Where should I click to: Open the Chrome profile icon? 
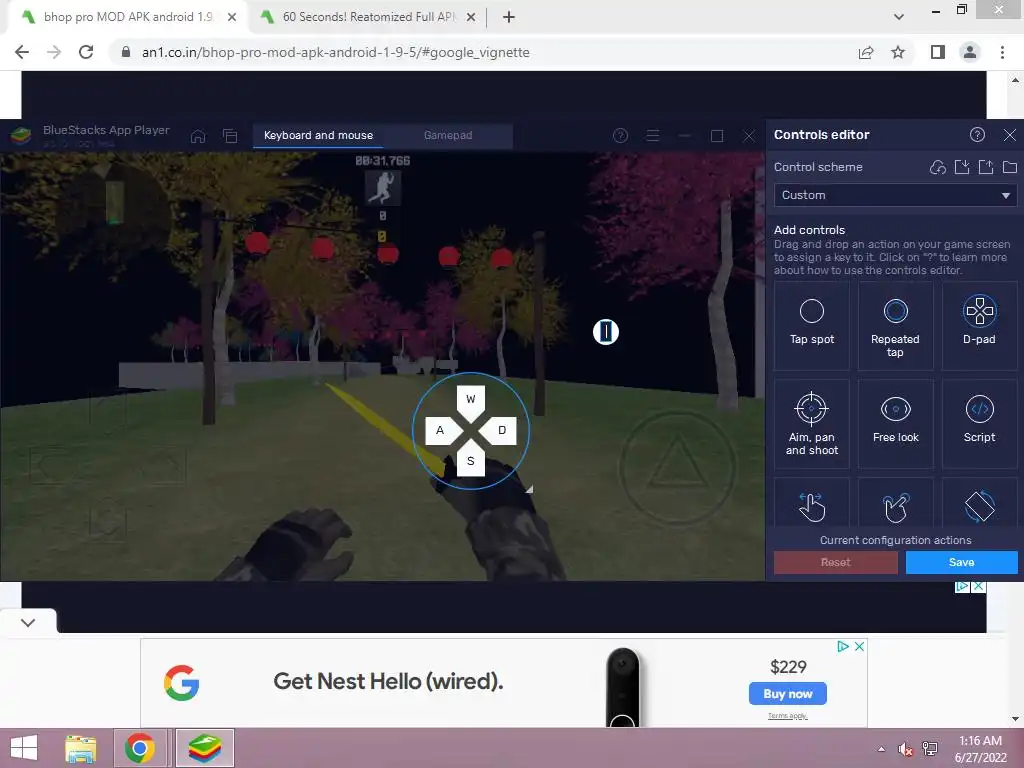coord(970,52)
